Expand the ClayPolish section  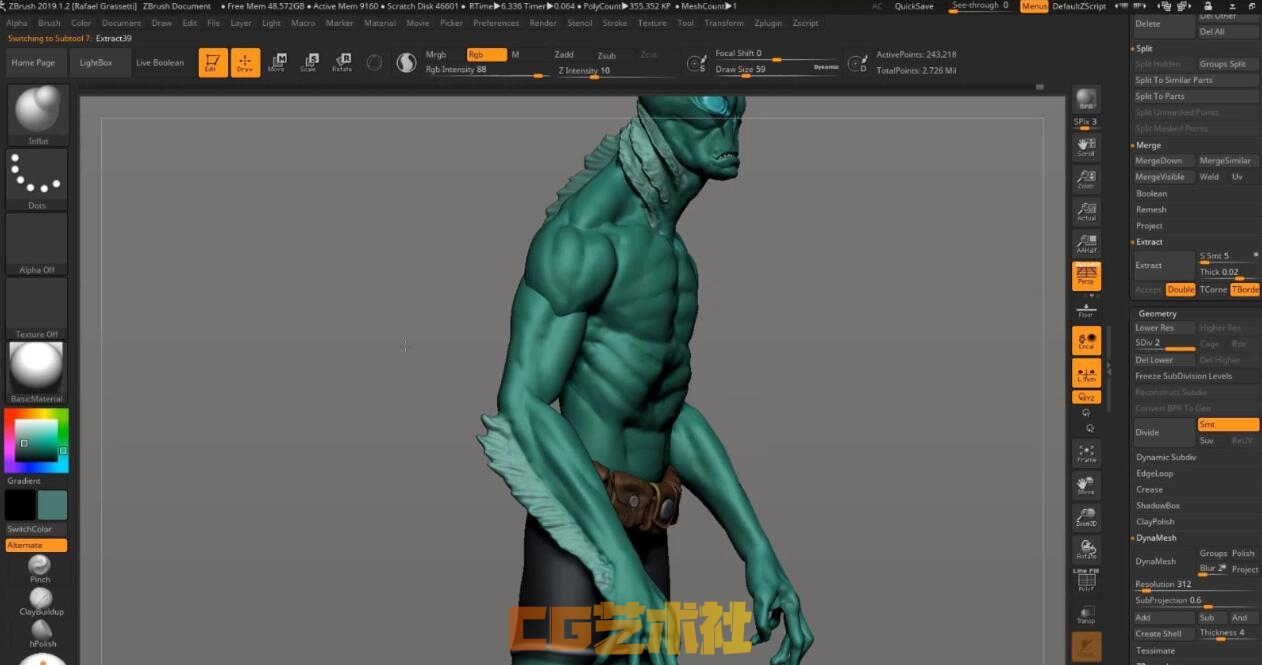click(x=1155, y=522)
